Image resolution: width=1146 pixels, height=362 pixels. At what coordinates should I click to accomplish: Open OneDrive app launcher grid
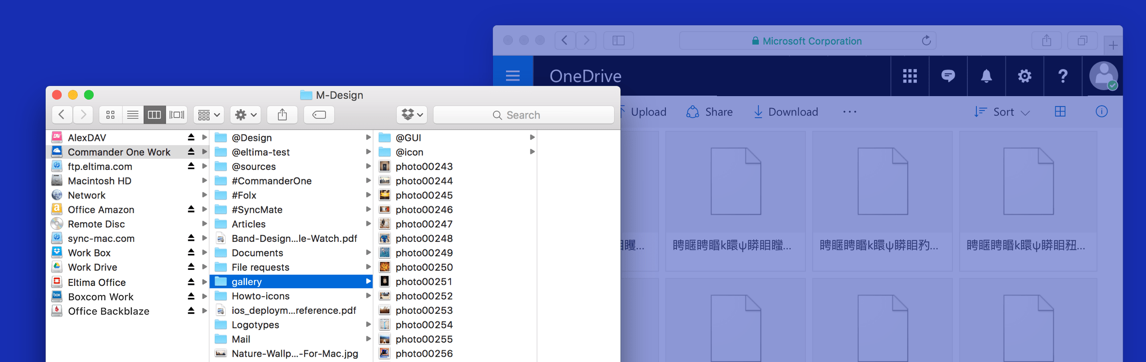pyautogui.click(x=910, y=75)
